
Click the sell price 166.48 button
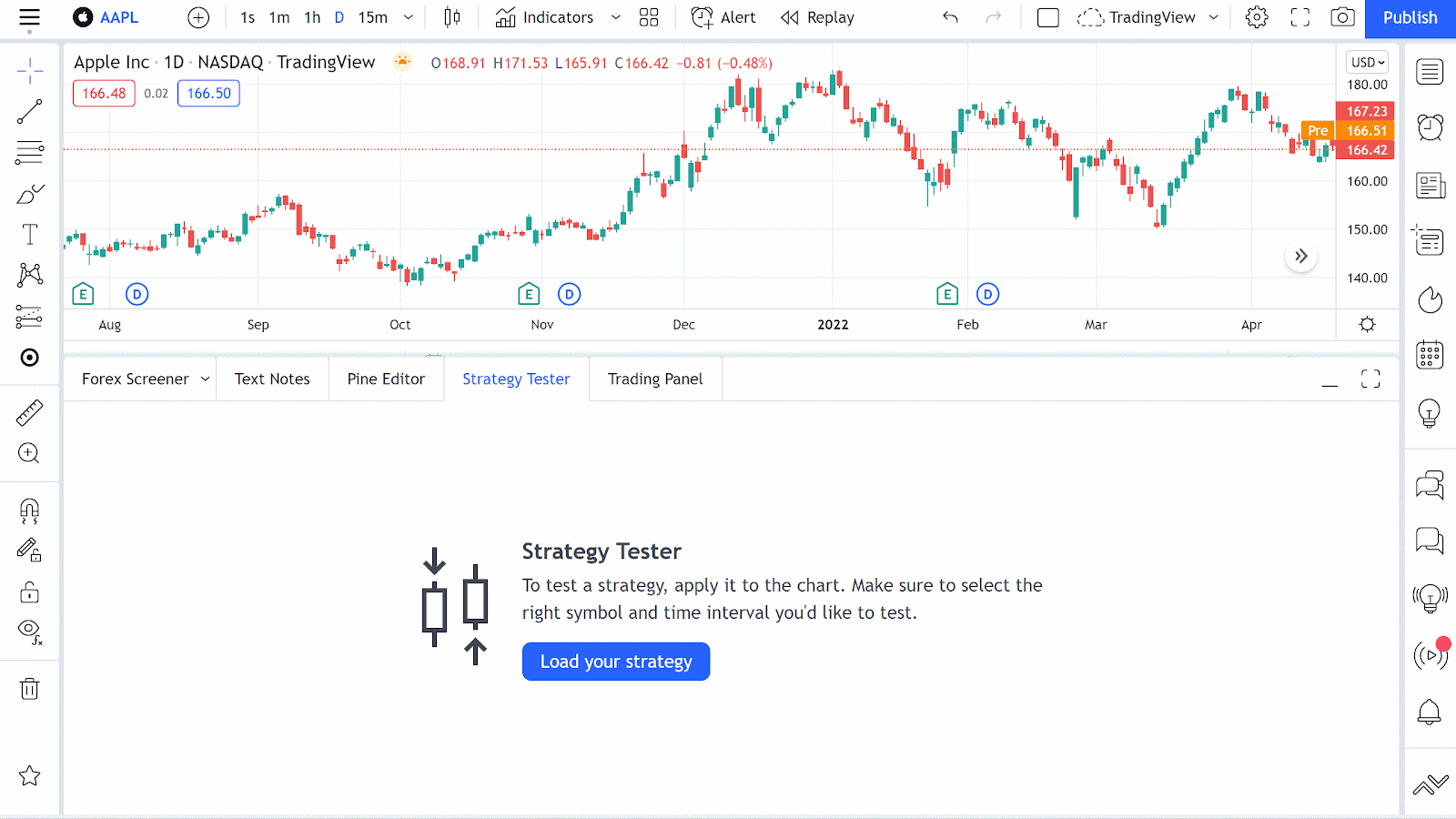click(104, 93)
